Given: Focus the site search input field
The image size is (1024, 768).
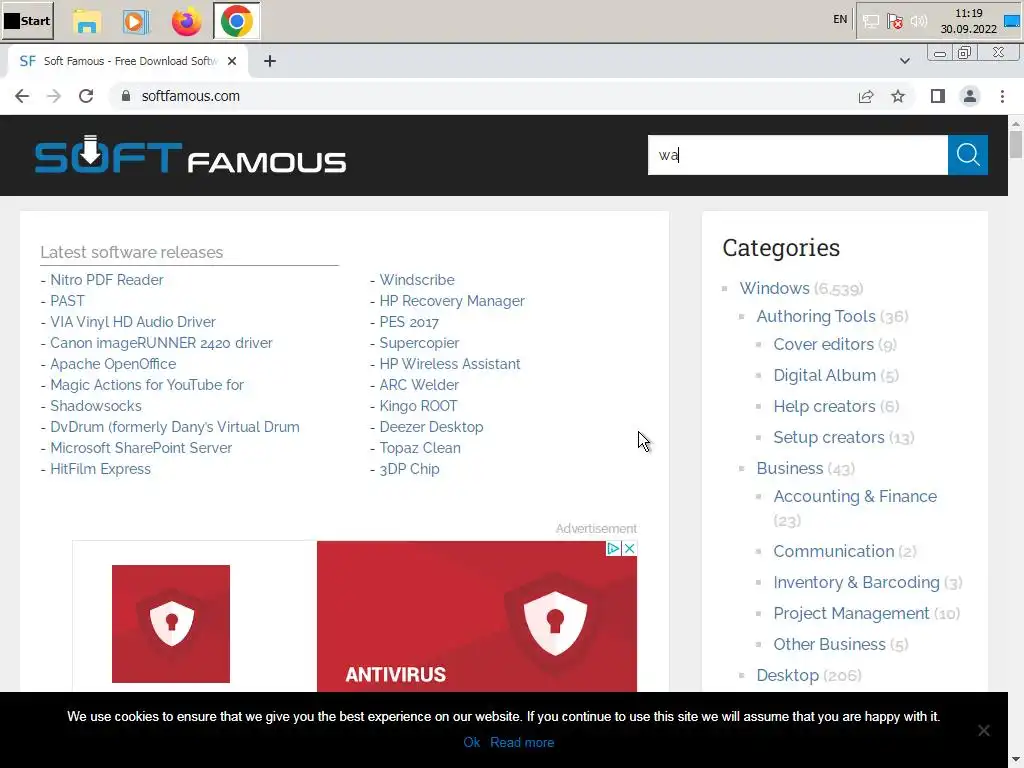Looking at the screenshot, I should click(x=797, y=155).
